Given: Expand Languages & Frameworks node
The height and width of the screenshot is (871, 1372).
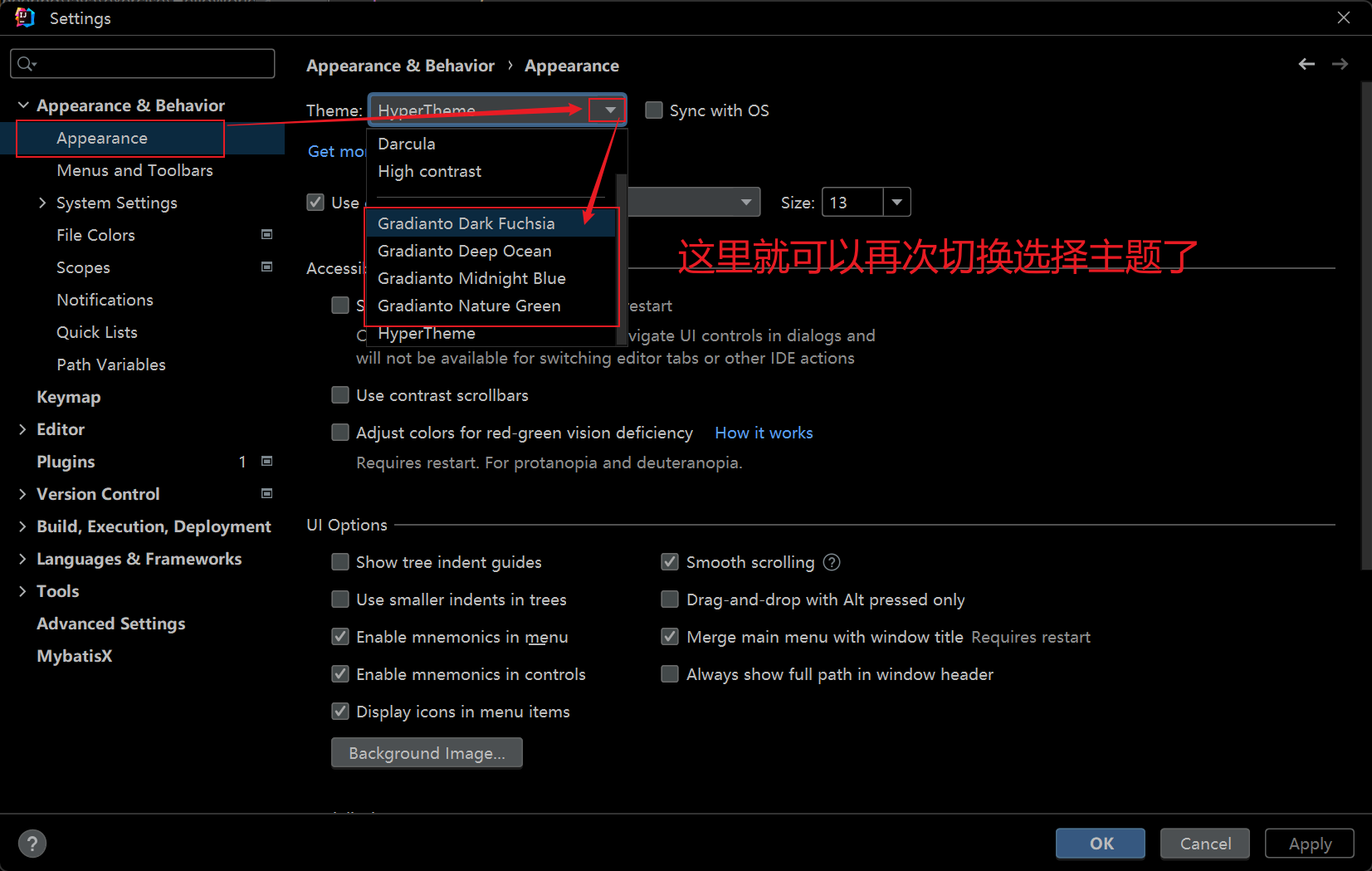Looking at the screenshot, I should [x=22, y=559].
